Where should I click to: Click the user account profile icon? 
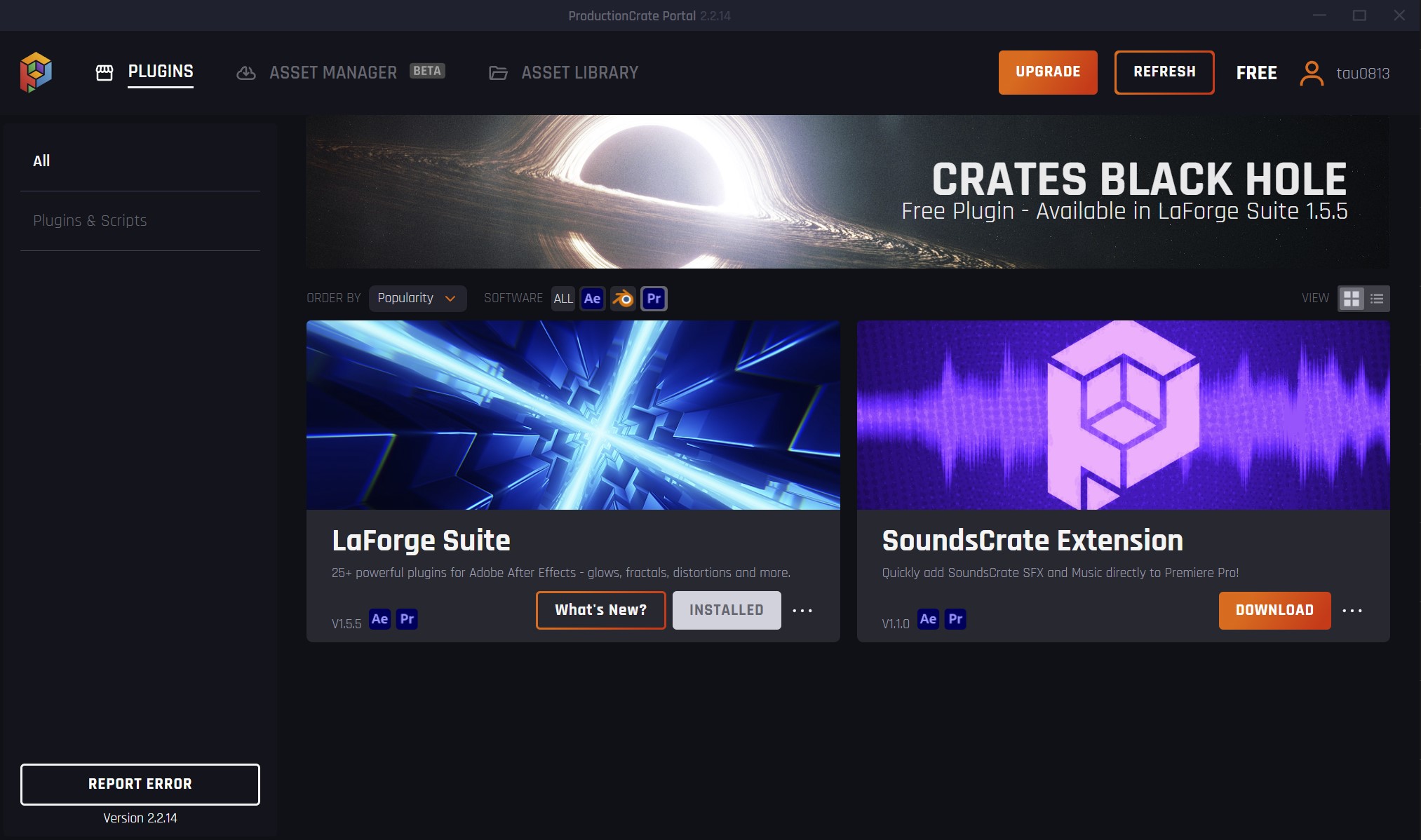point(1312,72)
